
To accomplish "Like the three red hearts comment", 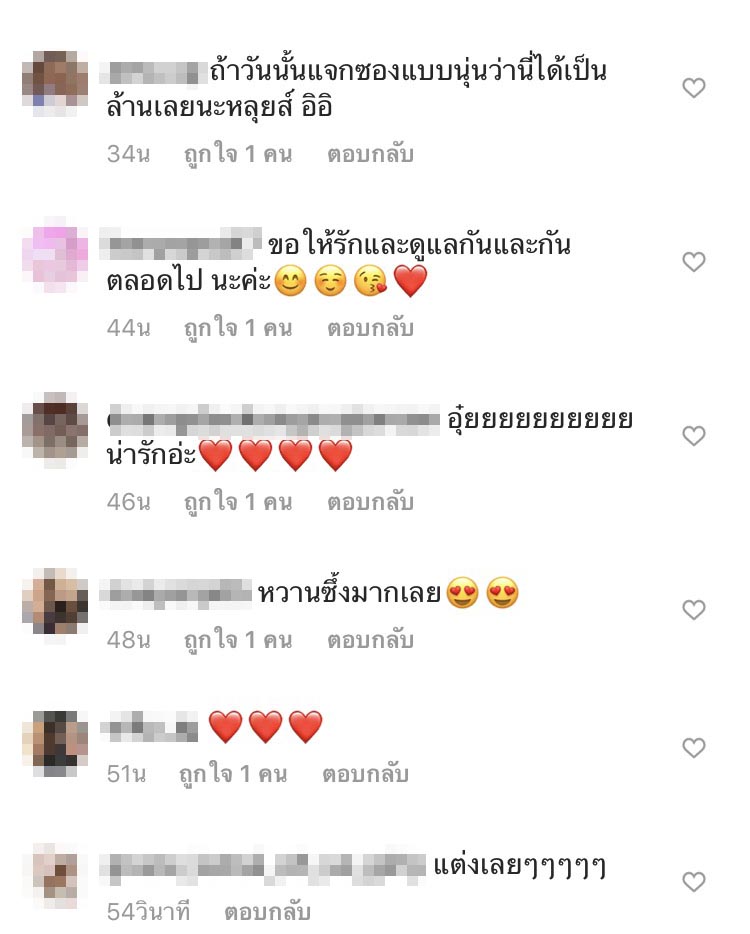I will [x=693, y=748].
